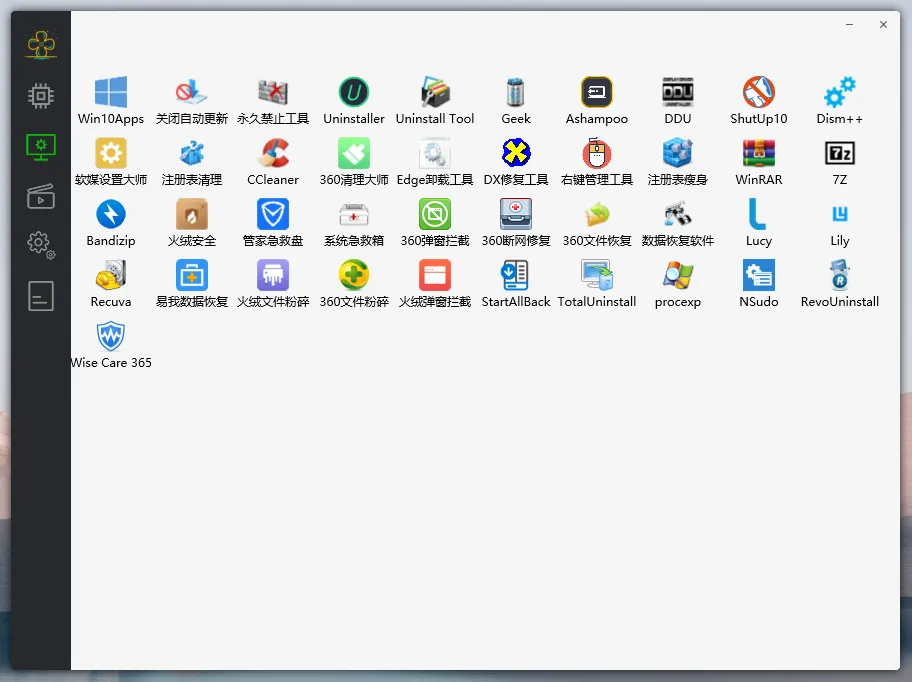Close the toolbox window
This screenshot has height=682, width=912.
point(883,24)
